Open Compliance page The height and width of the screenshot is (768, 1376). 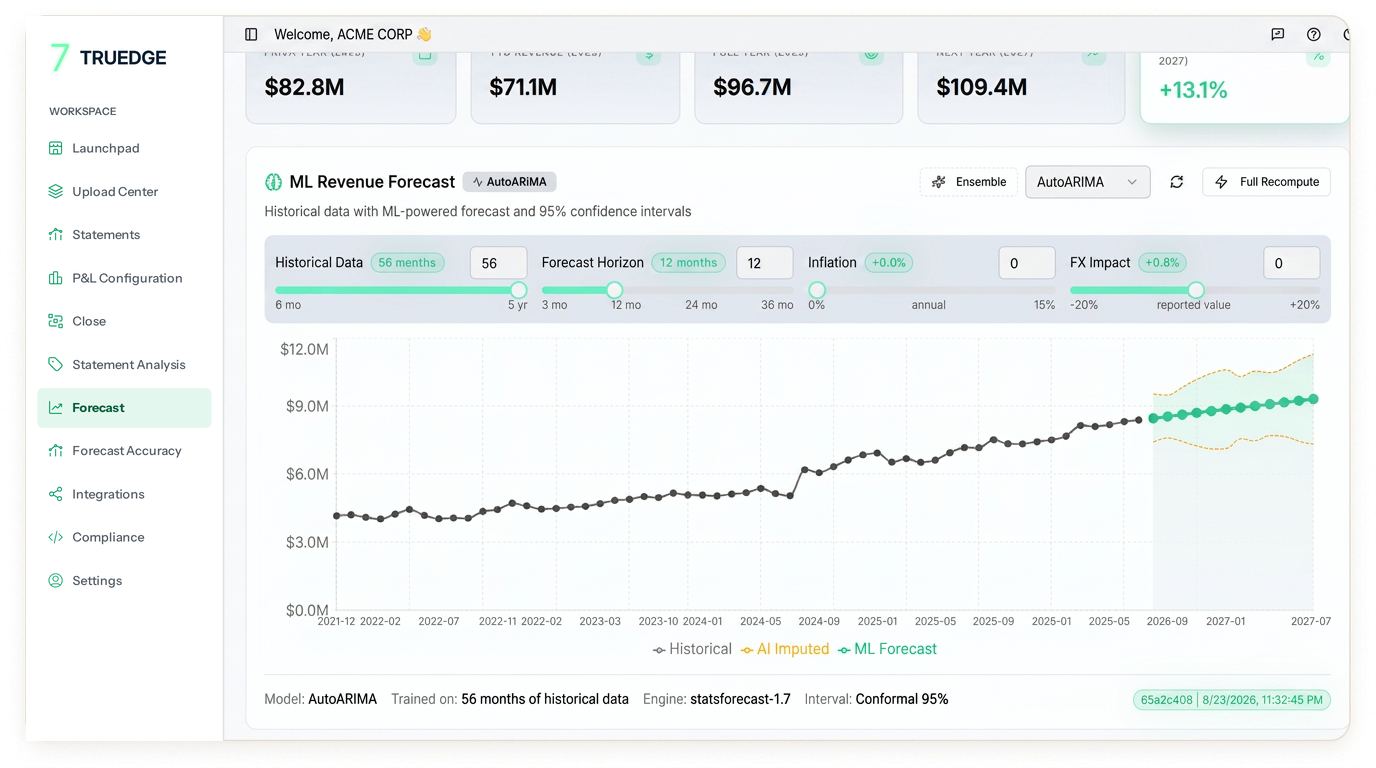[x=124, y=537]
